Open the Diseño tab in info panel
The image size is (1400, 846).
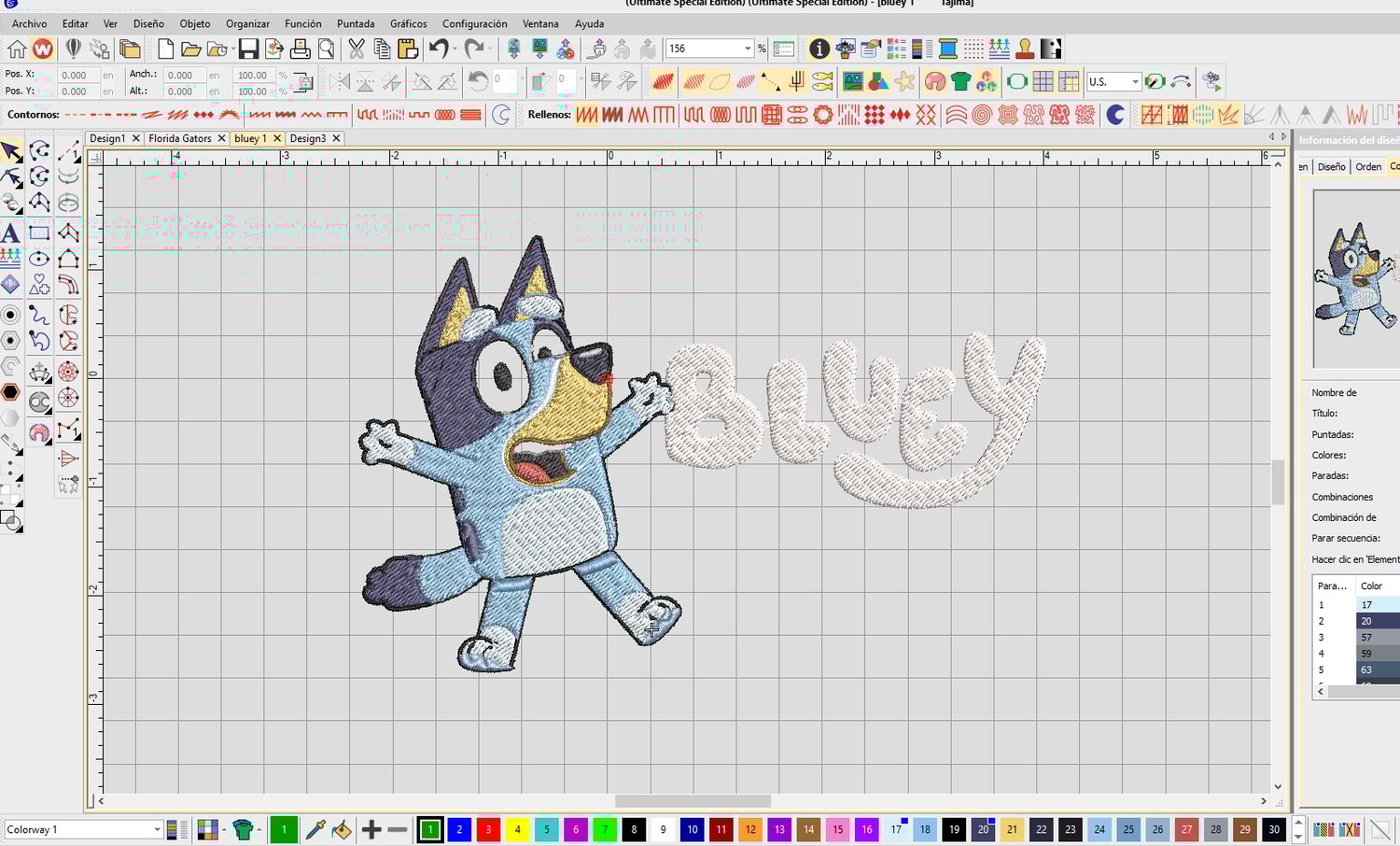click(1332, 166)
